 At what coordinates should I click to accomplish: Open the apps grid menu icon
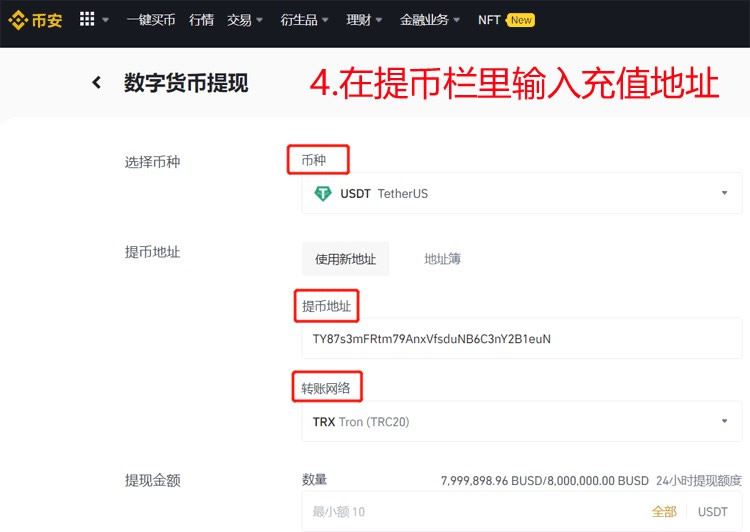pos(87,19)
